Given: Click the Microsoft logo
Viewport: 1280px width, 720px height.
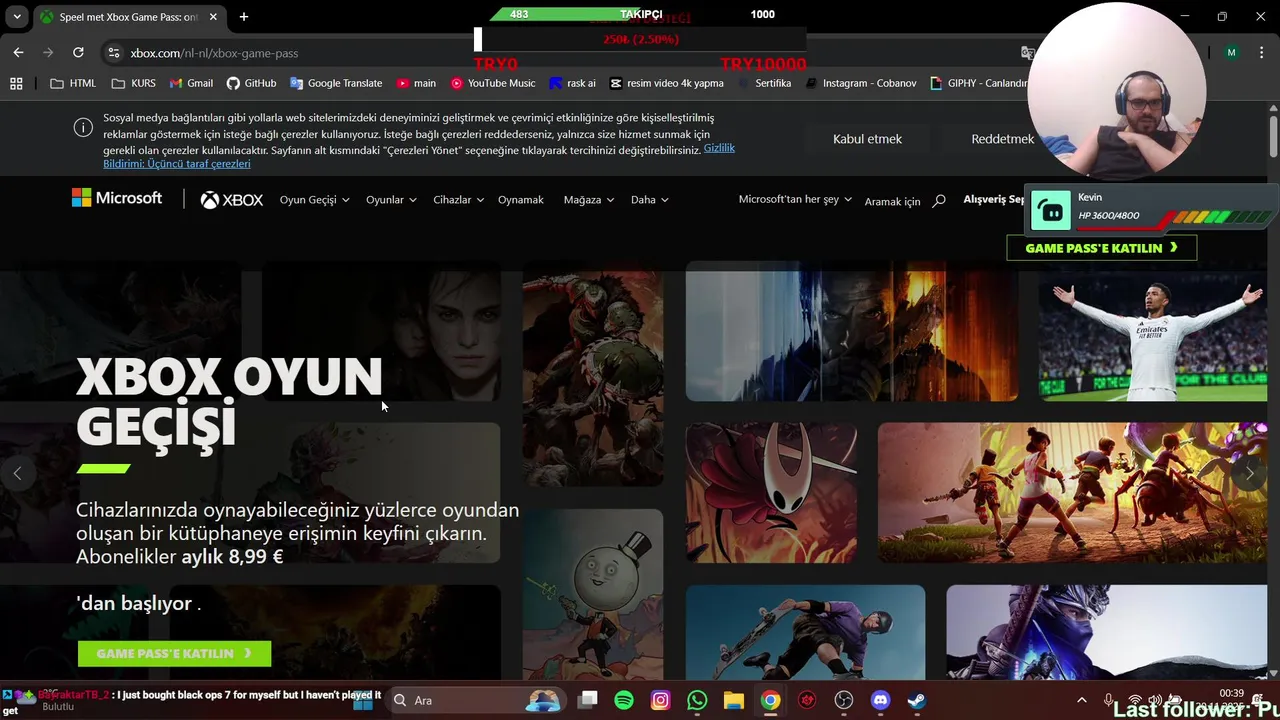Looking at the screenshot, I should point(117,198).
